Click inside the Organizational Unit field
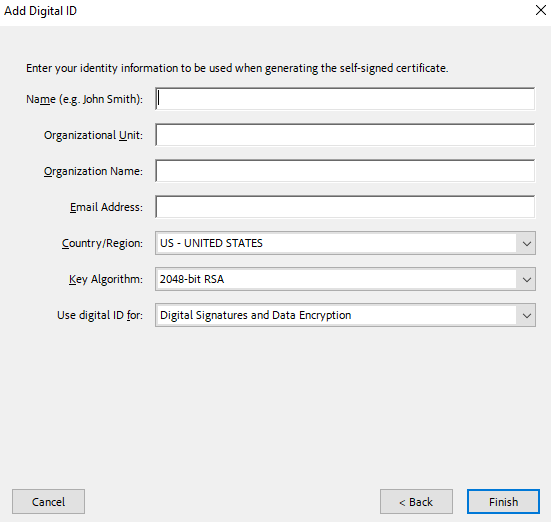Screen dimensions: 551x522 (x=345, y=135)
